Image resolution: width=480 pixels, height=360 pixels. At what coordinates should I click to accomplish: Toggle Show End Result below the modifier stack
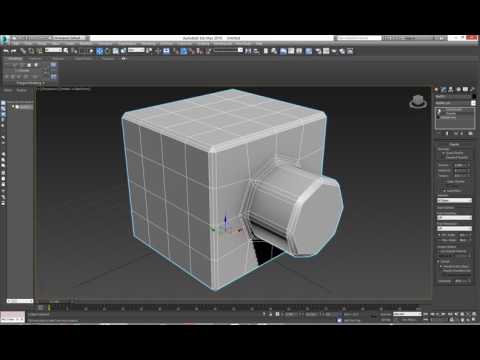coord(447,133)
